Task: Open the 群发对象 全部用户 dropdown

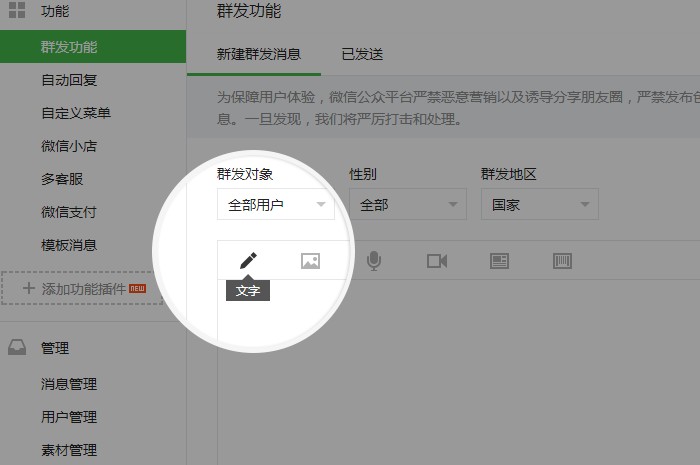Action: (276, 204)
